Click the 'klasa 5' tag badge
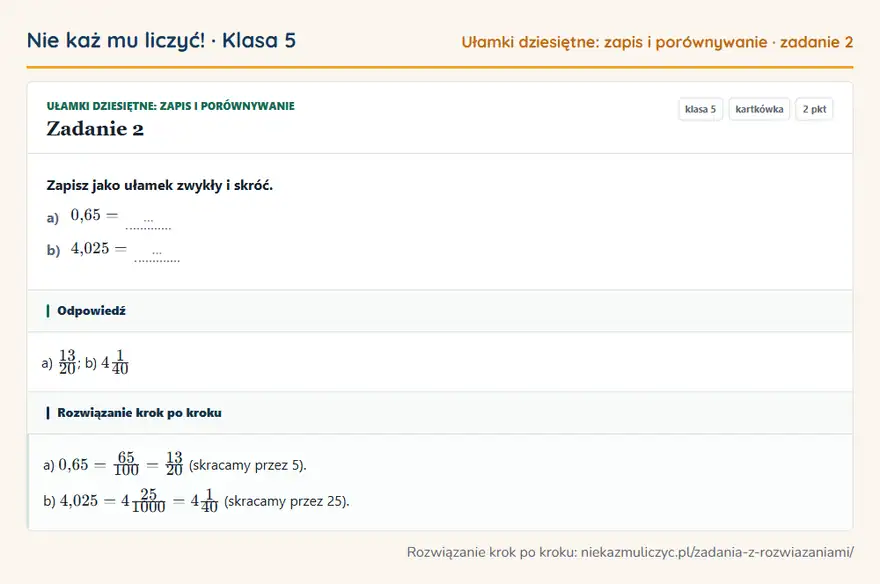 click(x=700, y=109)
